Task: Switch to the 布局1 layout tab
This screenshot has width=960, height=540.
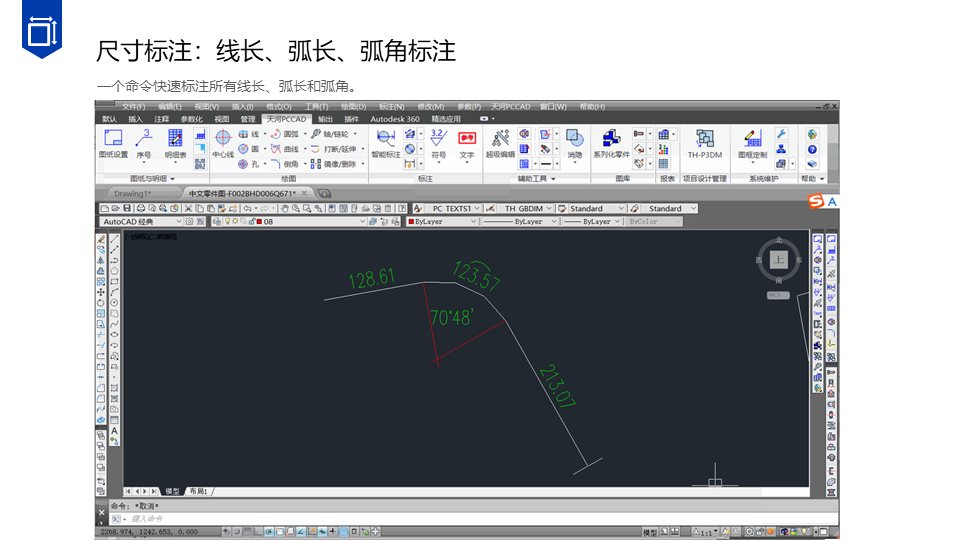Action: tap(198, 491)
